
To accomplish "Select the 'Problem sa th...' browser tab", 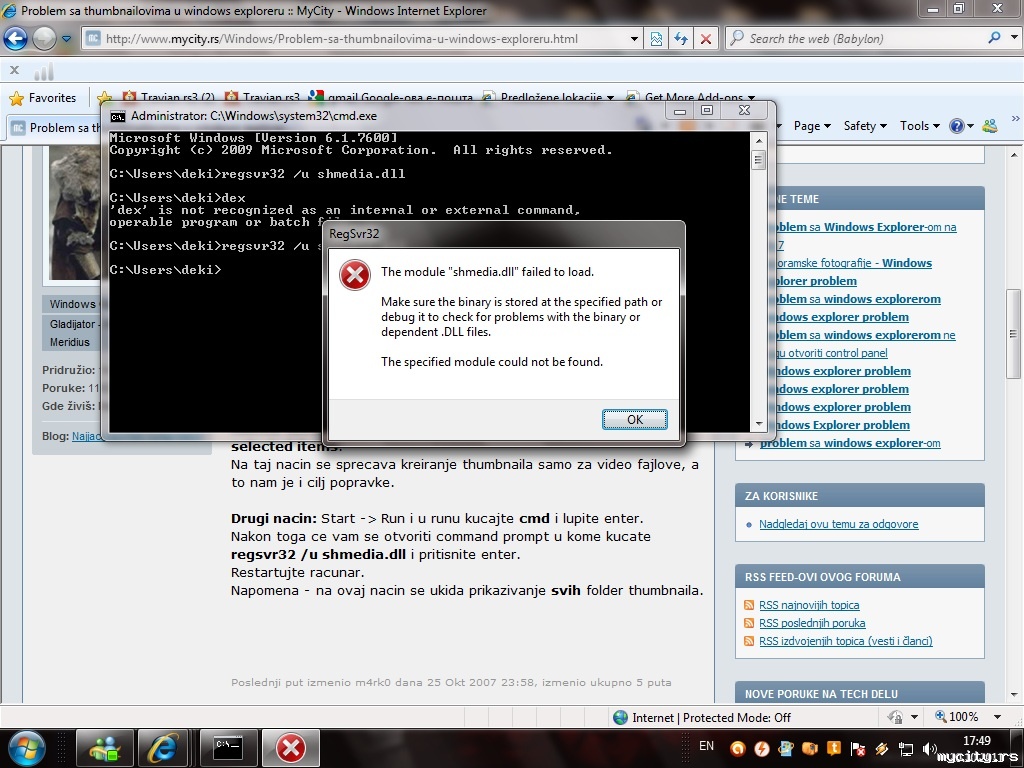I will [x=56, y=127].
